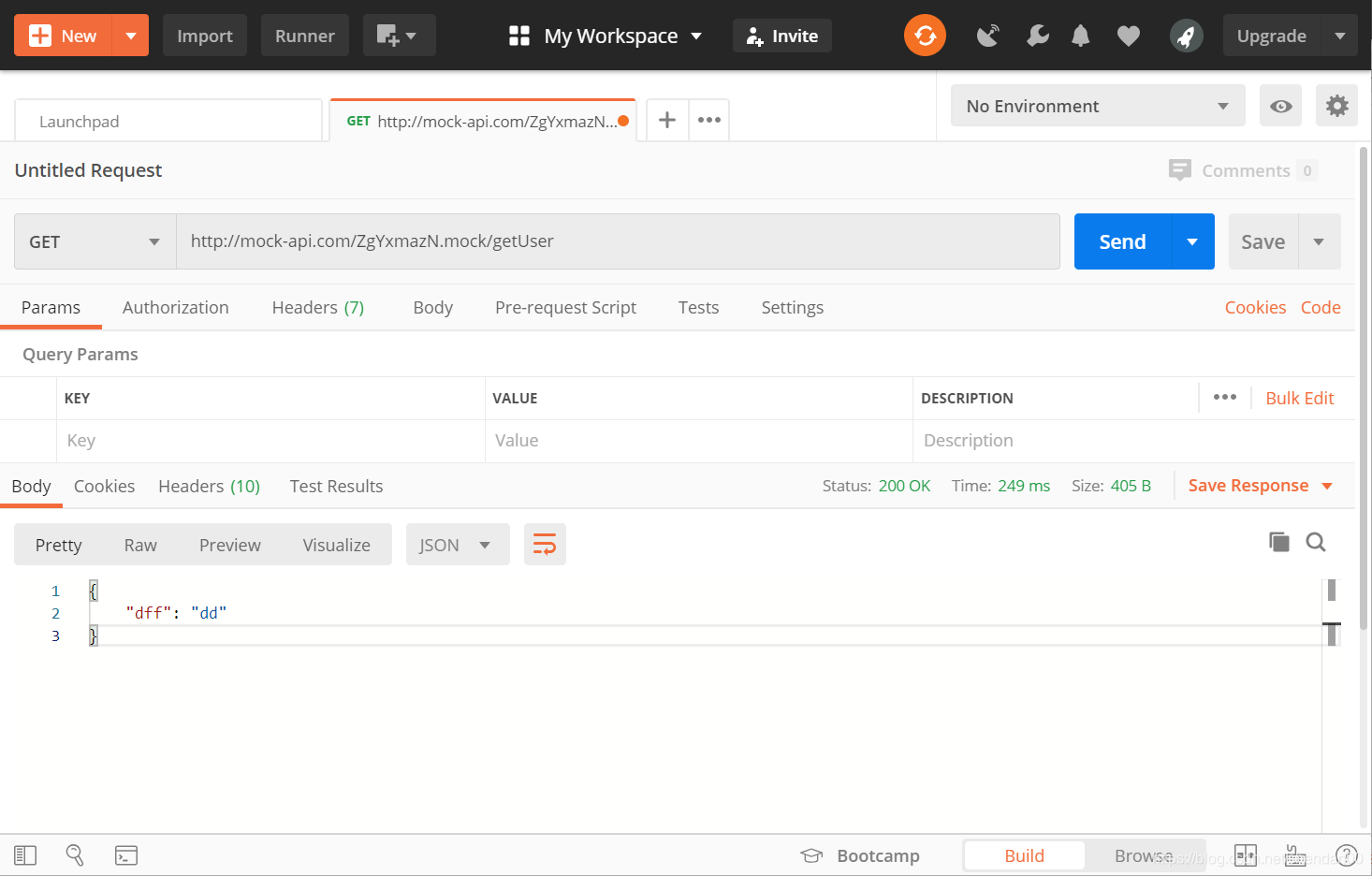Viewport: 1372px width, 876px height.
Task: Click the sync status icon
Action: (925, 36)
